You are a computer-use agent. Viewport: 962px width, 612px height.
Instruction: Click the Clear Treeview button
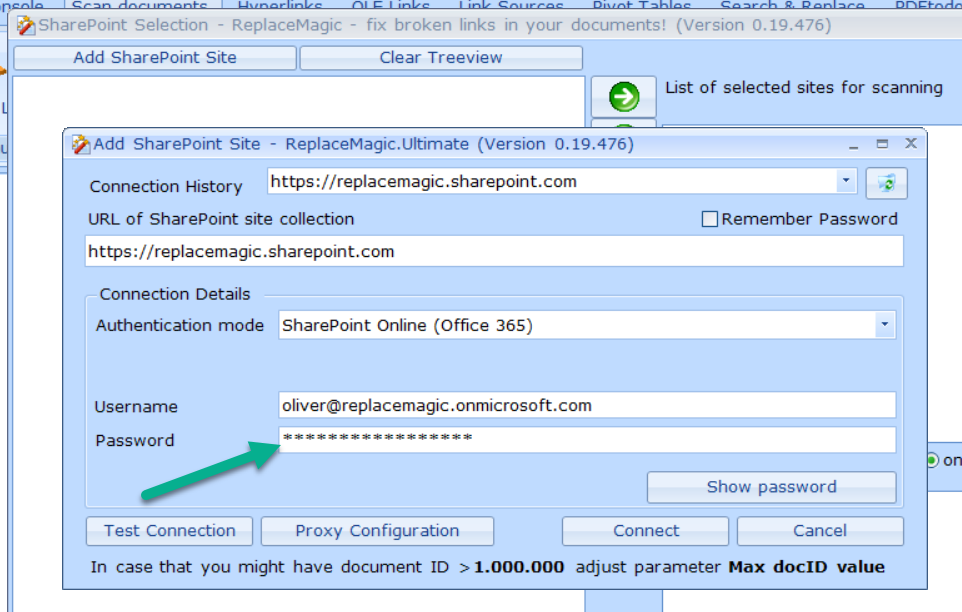441,58
